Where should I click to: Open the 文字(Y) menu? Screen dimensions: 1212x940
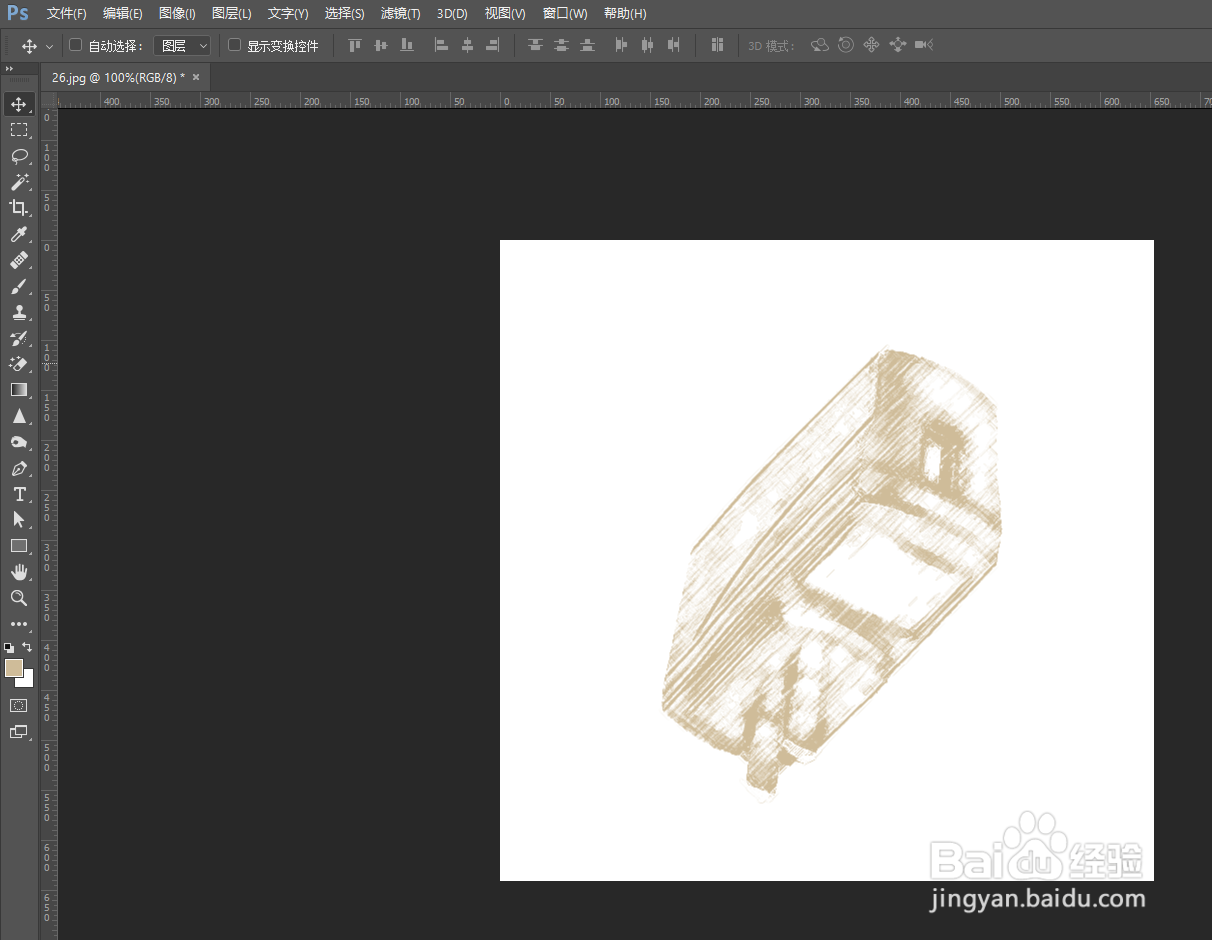pyautogui.click(x=288, y=14)
